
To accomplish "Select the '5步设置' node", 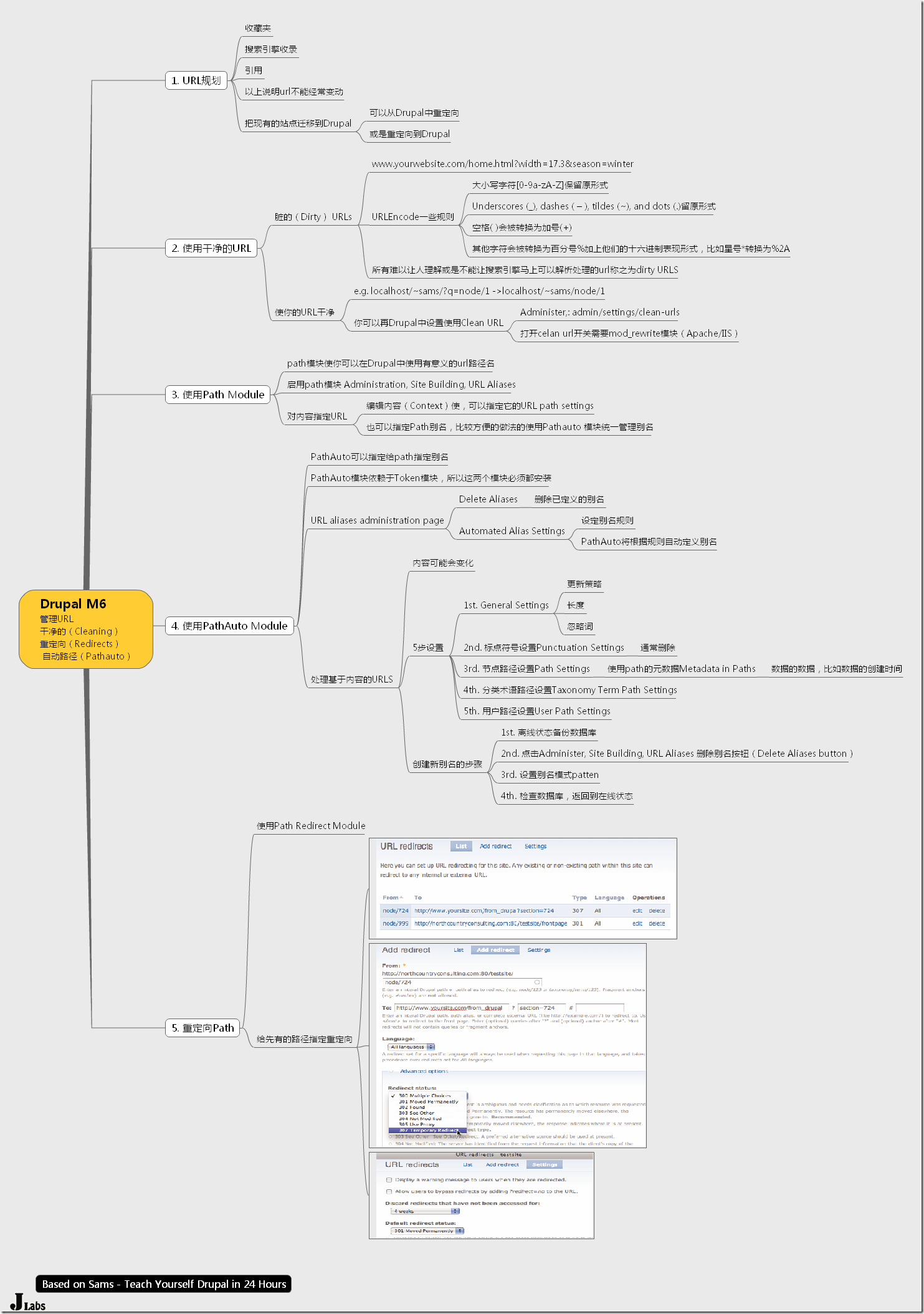I will [428, 648].
